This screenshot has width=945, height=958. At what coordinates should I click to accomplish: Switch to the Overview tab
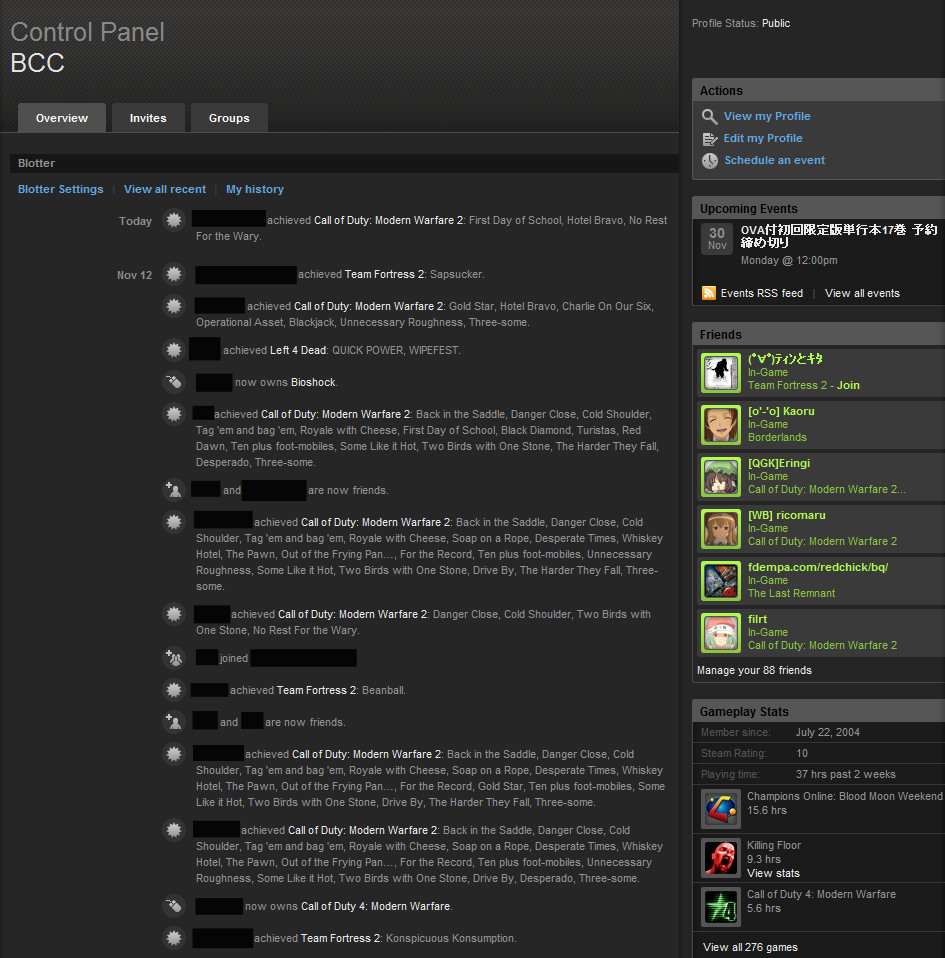(62, 118)
